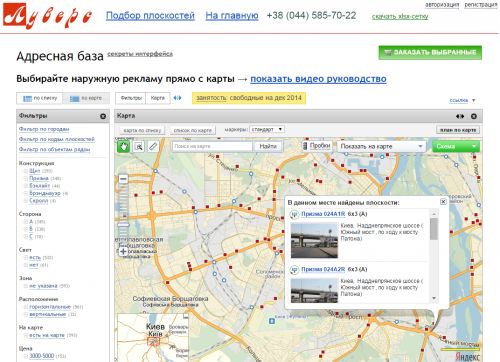Image resolution: width=500 pixels, height=362 pixels.
Task: Close the found surfaces popup balloon
Action: [443, 202]
